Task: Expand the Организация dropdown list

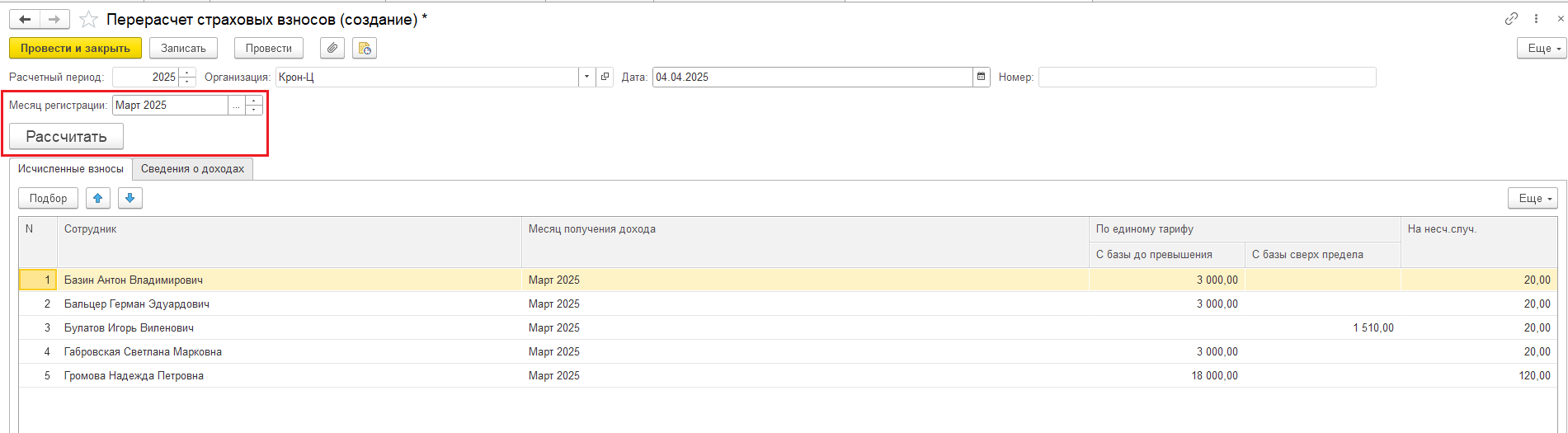Action: click(x=586, y=77)
